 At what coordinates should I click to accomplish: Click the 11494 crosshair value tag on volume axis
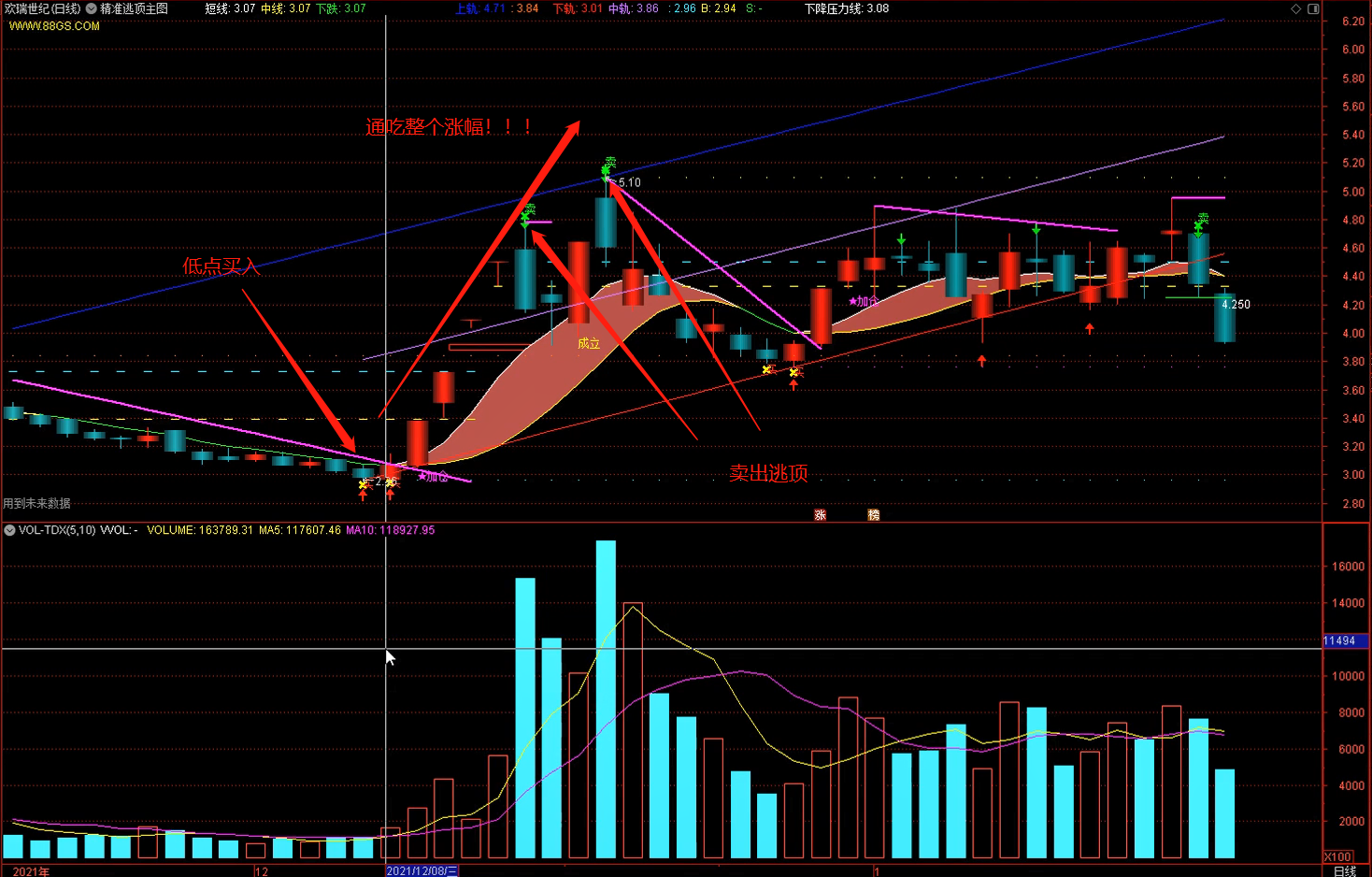coord(1346,640)
